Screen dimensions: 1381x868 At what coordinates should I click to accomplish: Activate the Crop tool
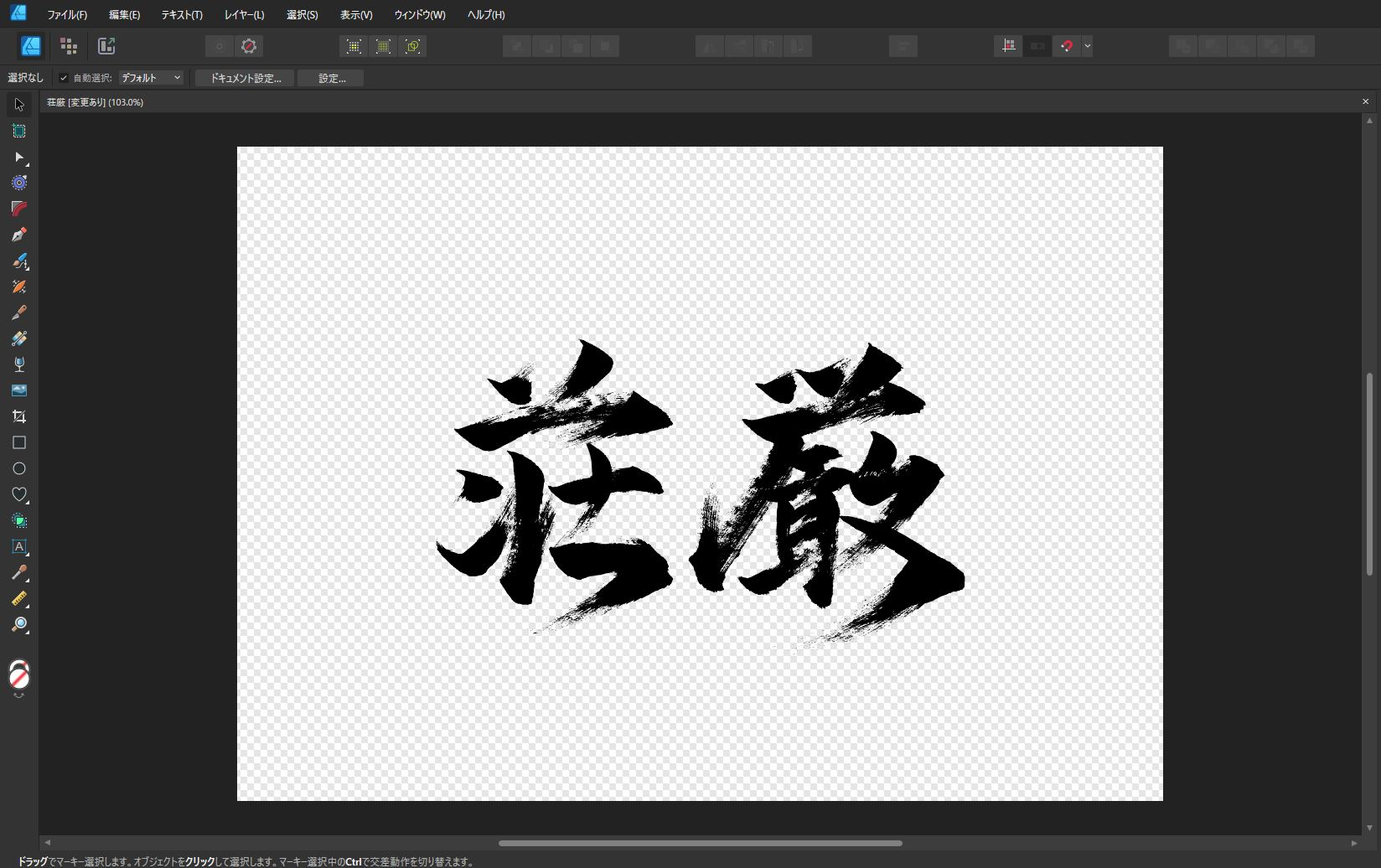[x=19, y=416]
